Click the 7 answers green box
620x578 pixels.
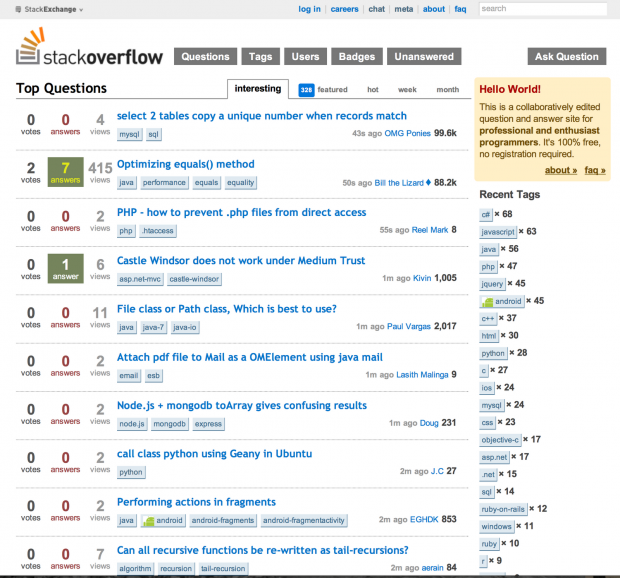point(66,172)
